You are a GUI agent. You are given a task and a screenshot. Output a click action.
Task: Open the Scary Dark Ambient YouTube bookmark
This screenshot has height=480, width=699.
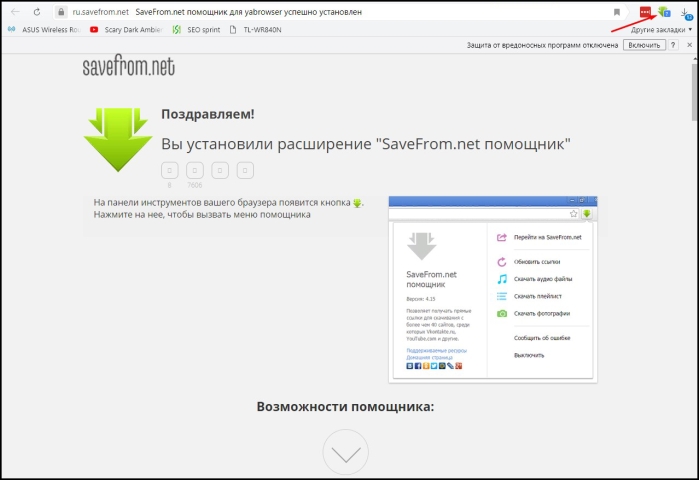tap(126, 30)
